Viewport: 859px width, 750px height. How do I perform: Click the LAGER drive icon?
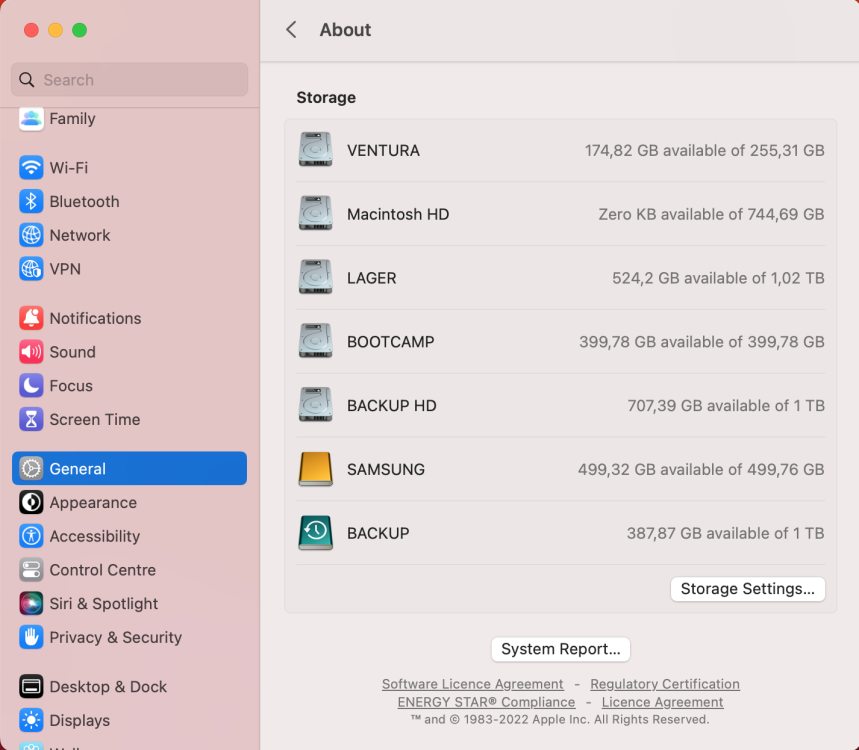pyautogui.click(x=316, y=277)
